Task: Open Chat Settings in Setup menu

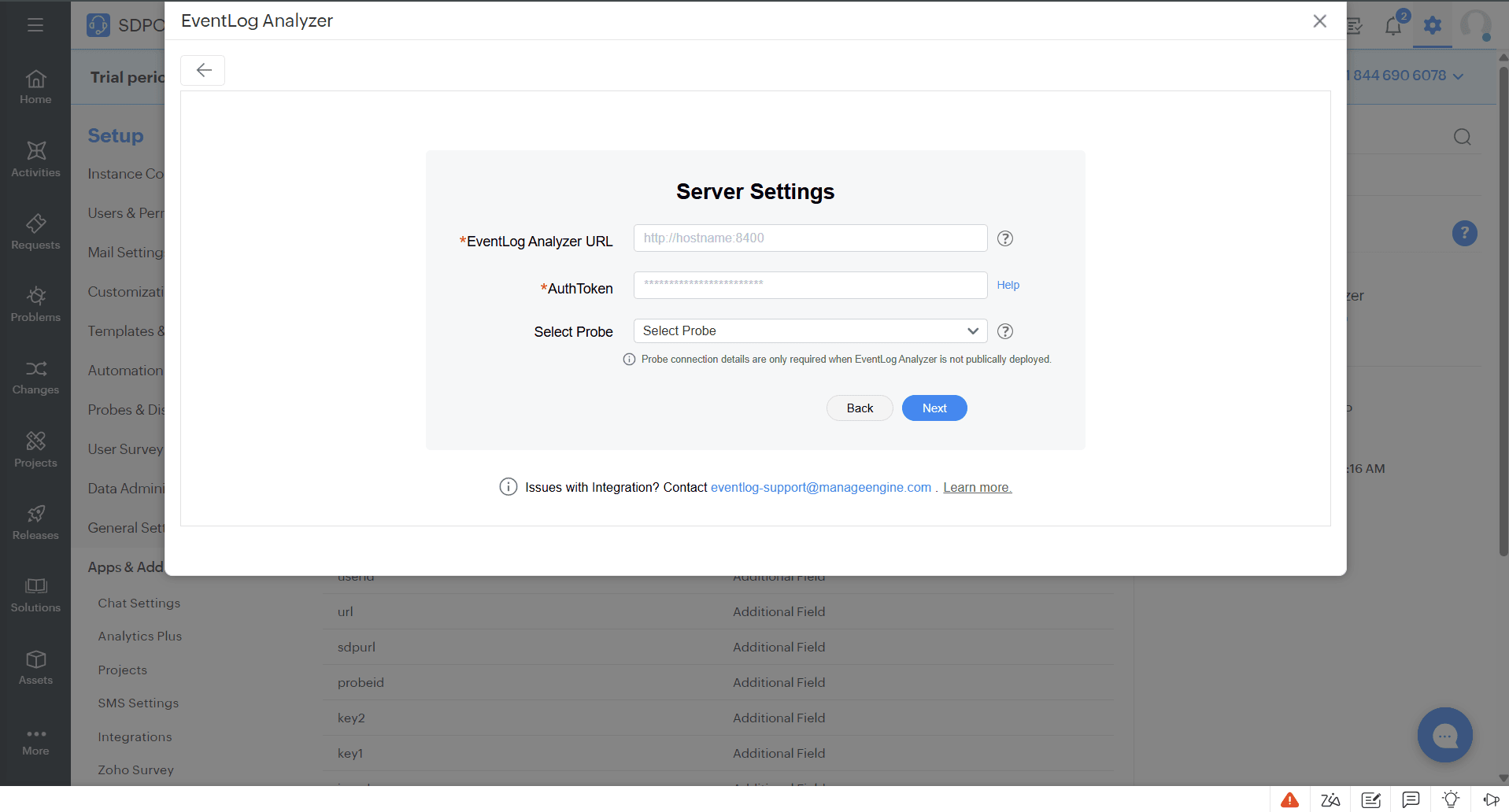Action: click(139, 603)
